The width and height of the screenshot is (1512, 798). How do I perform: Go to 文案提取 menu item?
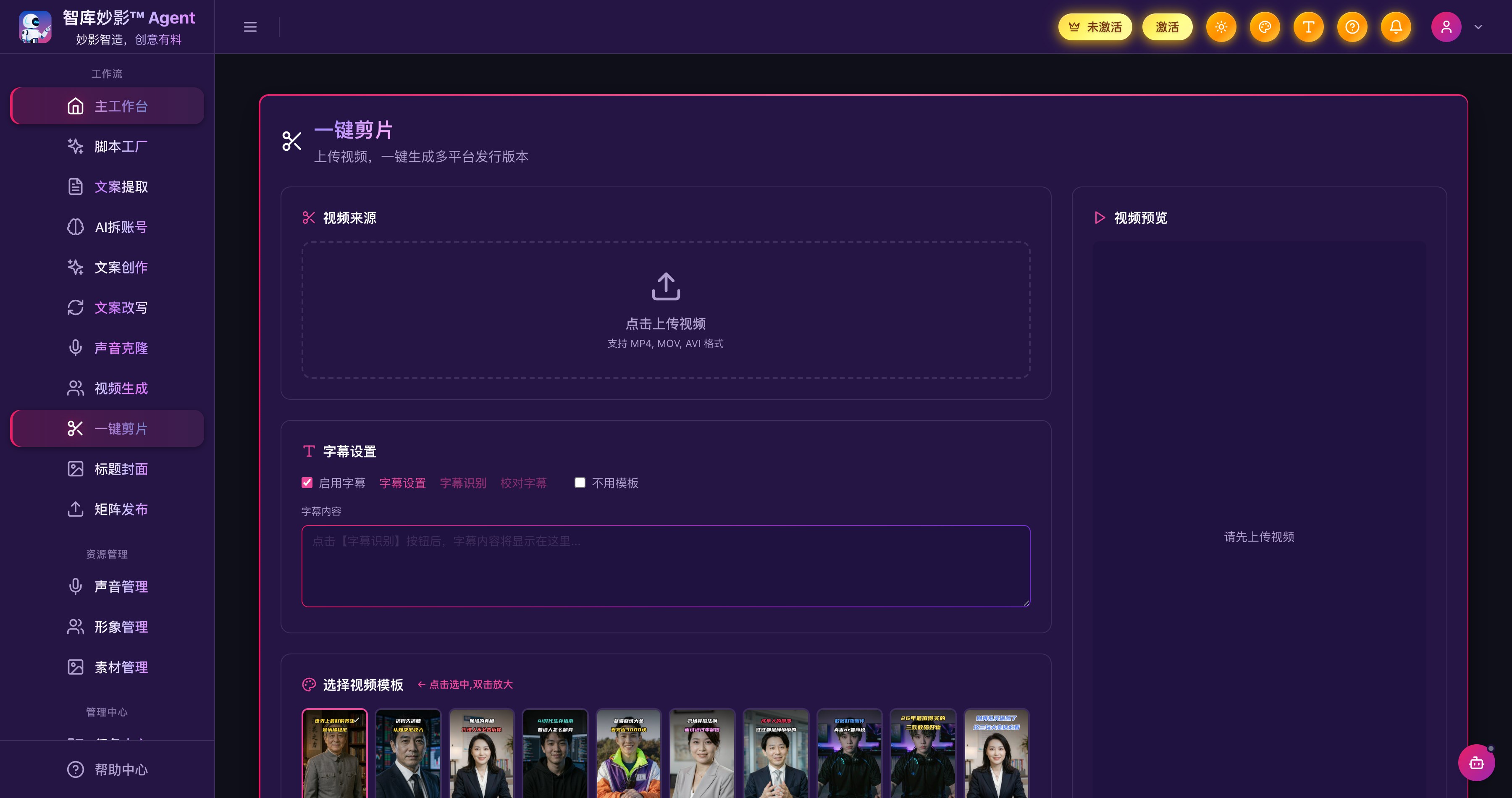(108, 186)
